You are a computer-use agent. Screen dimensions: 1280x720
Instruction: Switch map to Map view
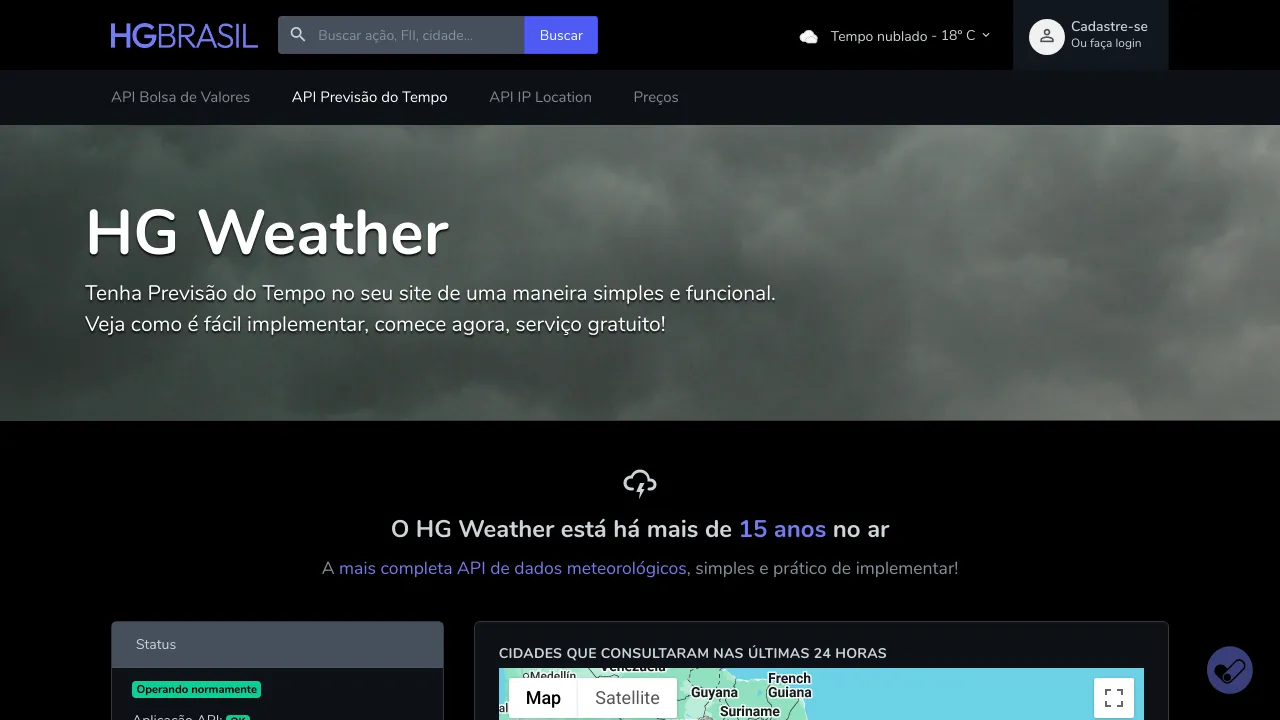click(x=543, y=698)
